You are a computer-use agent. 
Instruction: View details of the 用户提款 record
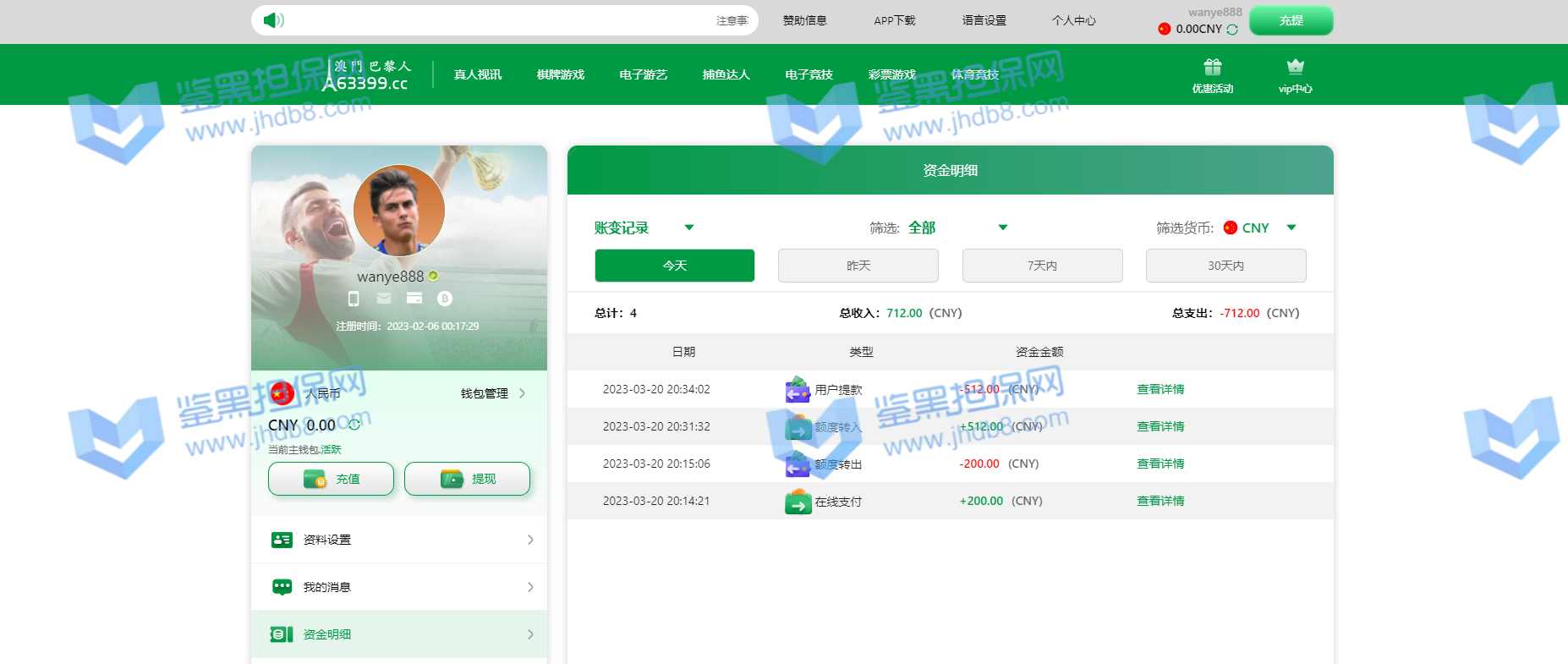(1160, 389)
